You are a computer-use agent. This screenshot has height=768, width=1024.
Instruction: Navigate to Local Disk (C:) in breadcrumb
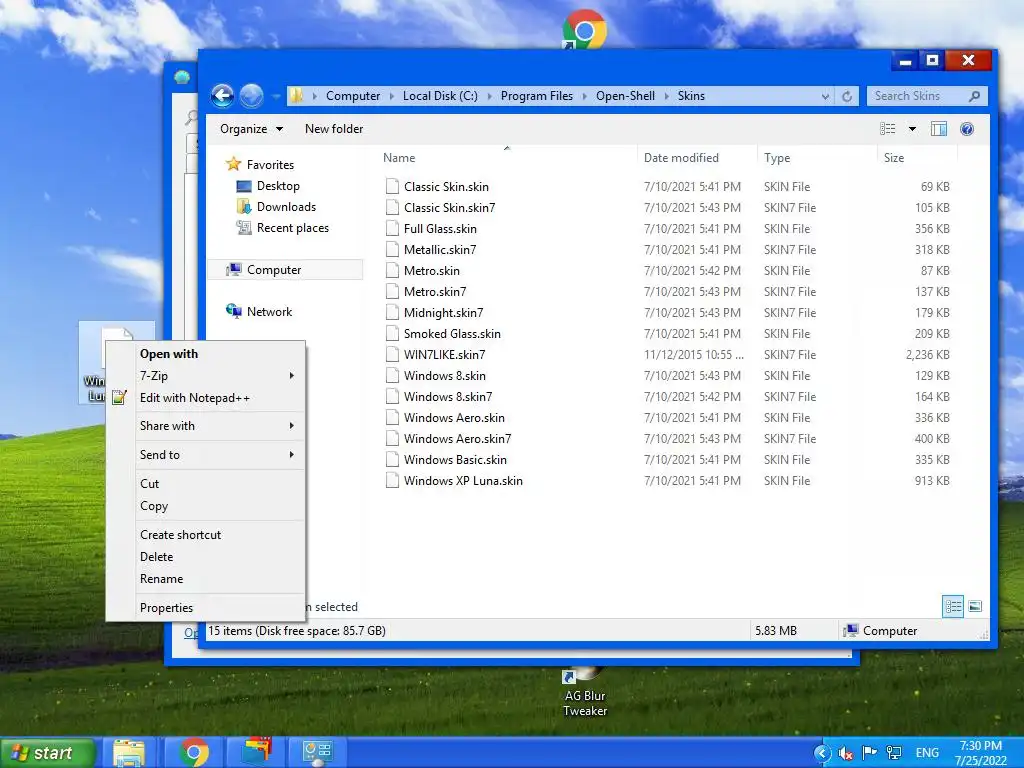click(440, 96)
